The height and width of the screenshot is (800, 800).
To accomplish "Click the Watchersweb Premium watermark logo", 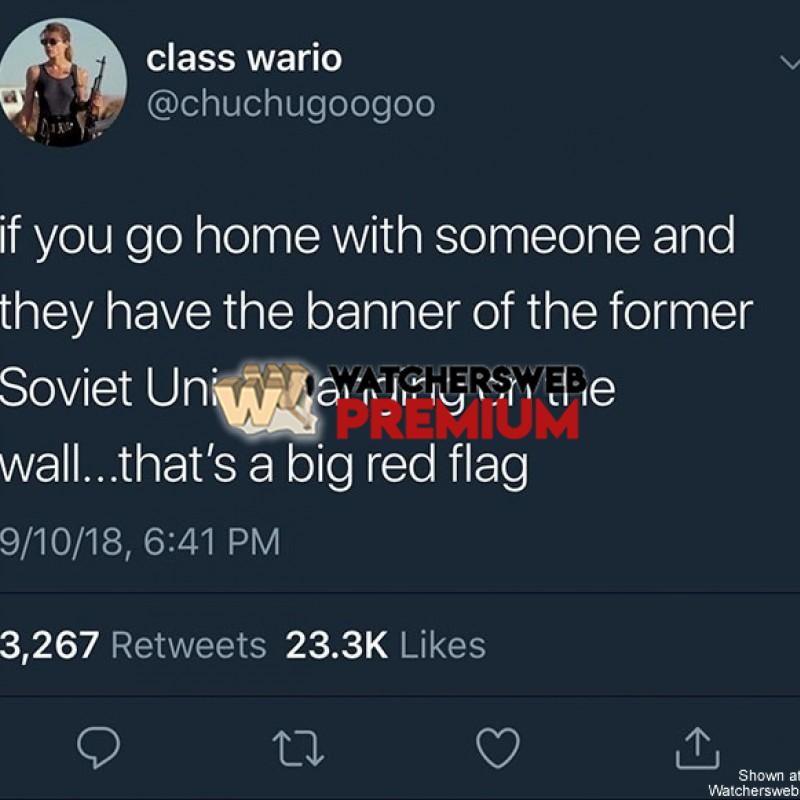I will tap(400, 401).
